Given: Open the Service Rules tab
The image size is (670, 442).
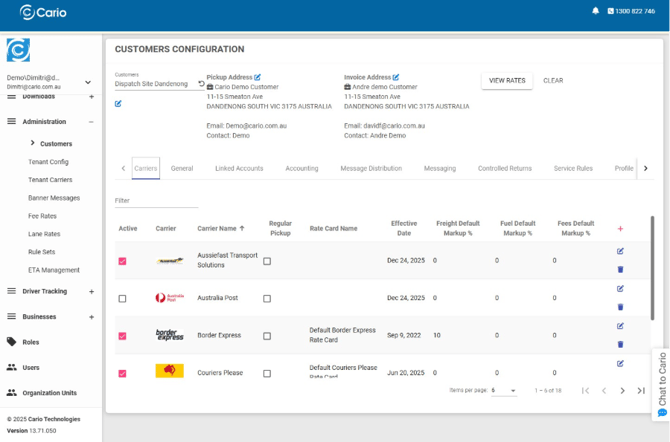Looking at the screenshot, I should click(x=573, y=169).
